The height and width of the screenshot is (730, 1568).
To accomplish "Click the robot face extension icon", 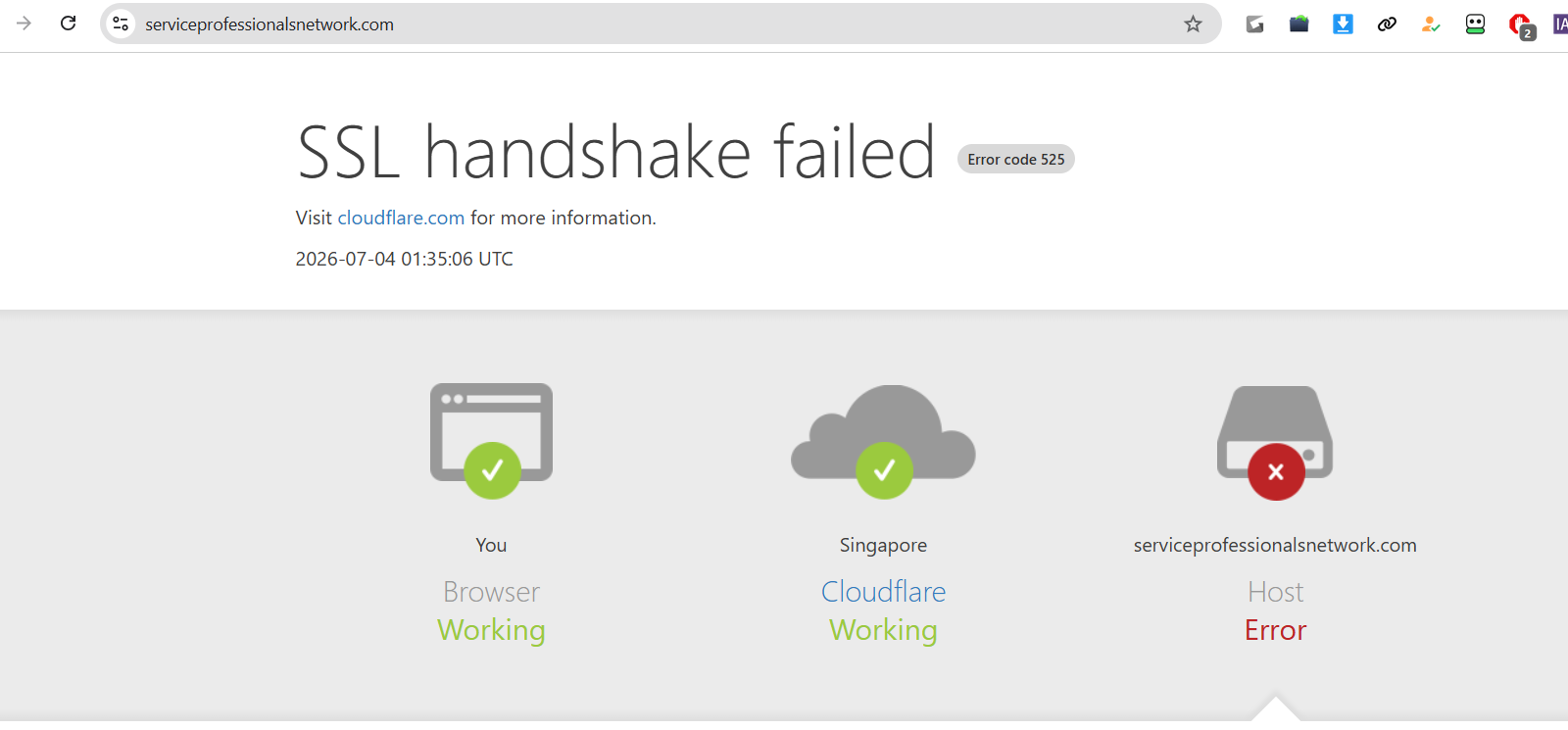I will coord(1475,24).
